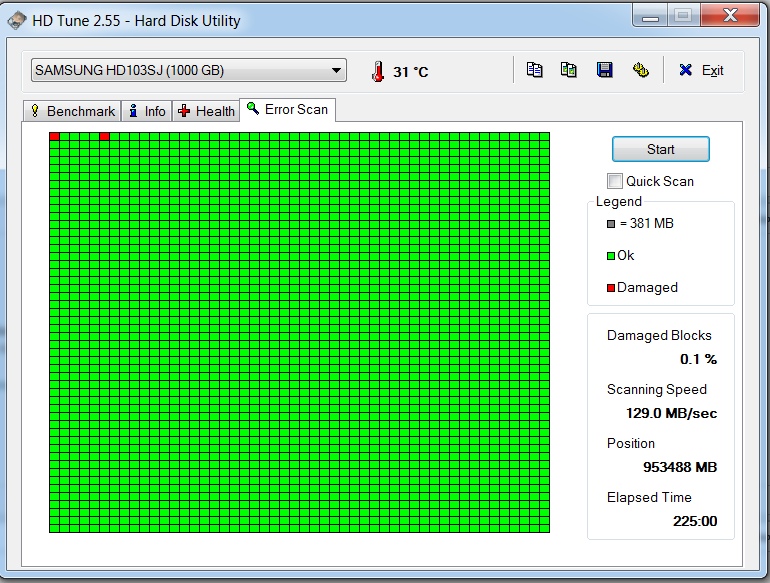Click the copy screenshot to clipboard icon
Image resolution: width=770 pixels, height=583 pixels.
[x=569, y=70]
